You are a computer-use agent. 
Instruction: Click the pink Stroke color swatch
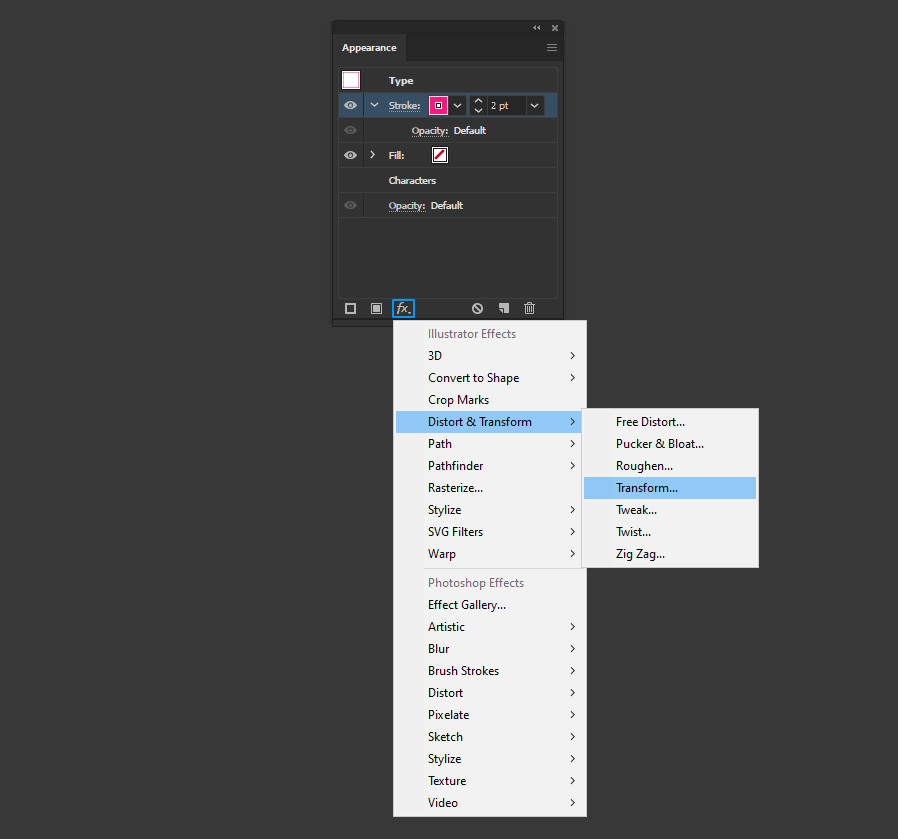click(438, 105)
